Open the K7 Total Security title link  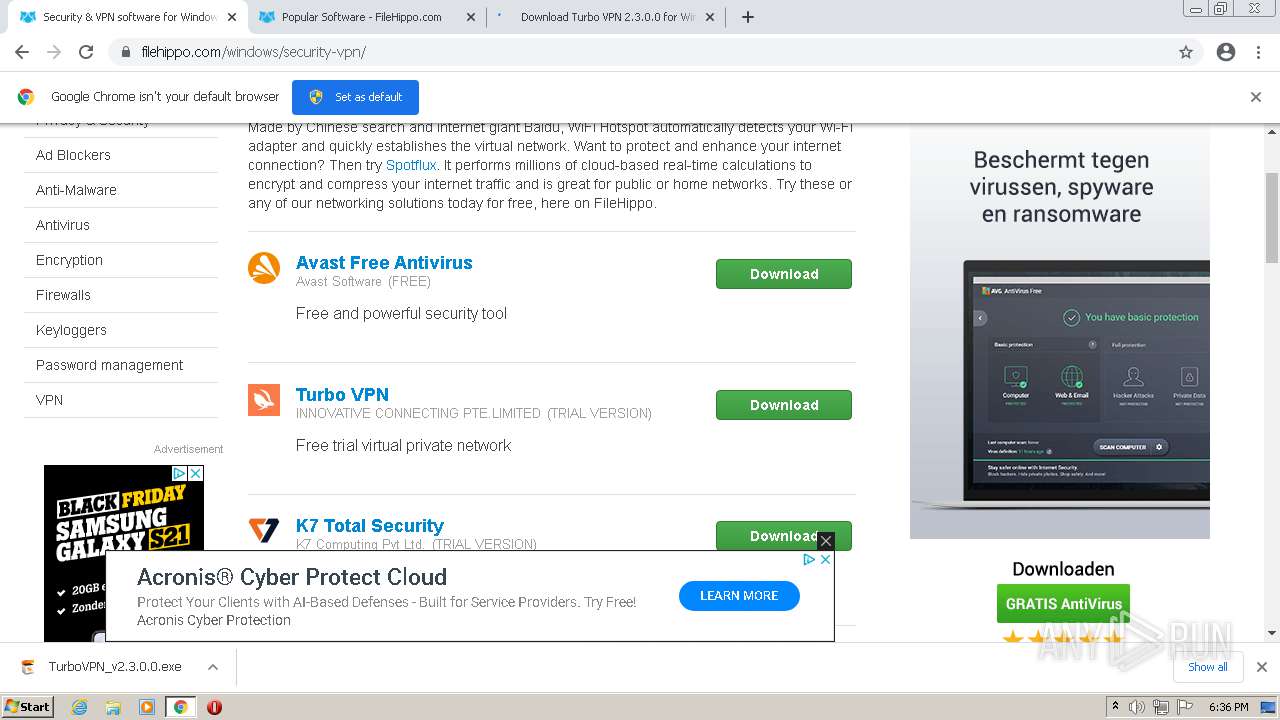370,526
